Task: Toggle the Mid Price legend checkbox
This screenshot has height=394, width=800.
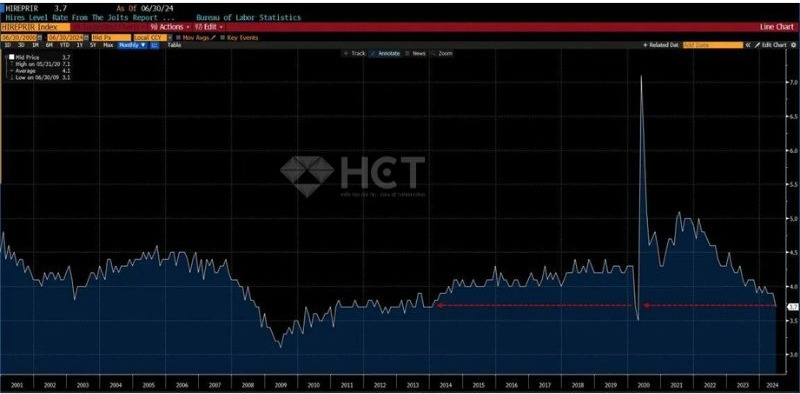Action: click(12, 58)
